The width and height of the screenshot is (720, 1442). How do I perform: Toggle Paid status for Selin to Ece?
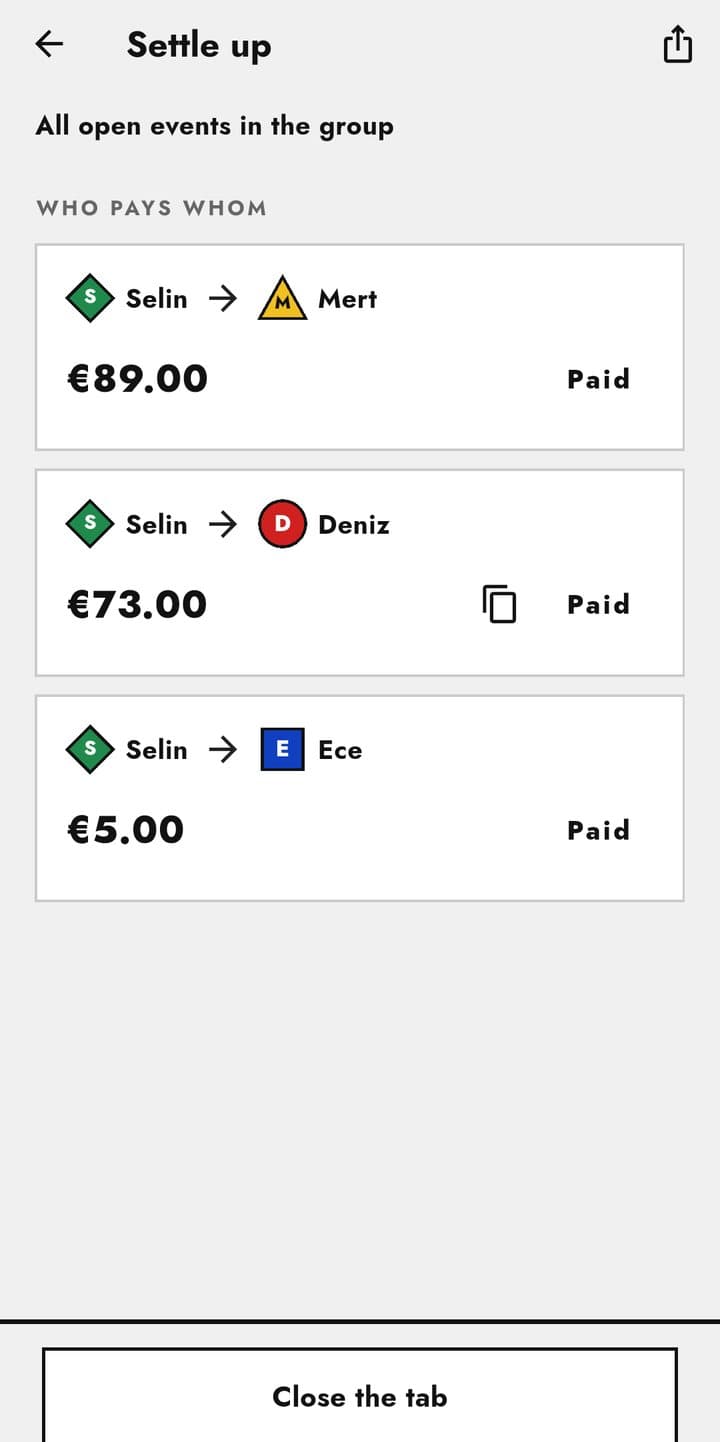(598, 830)
